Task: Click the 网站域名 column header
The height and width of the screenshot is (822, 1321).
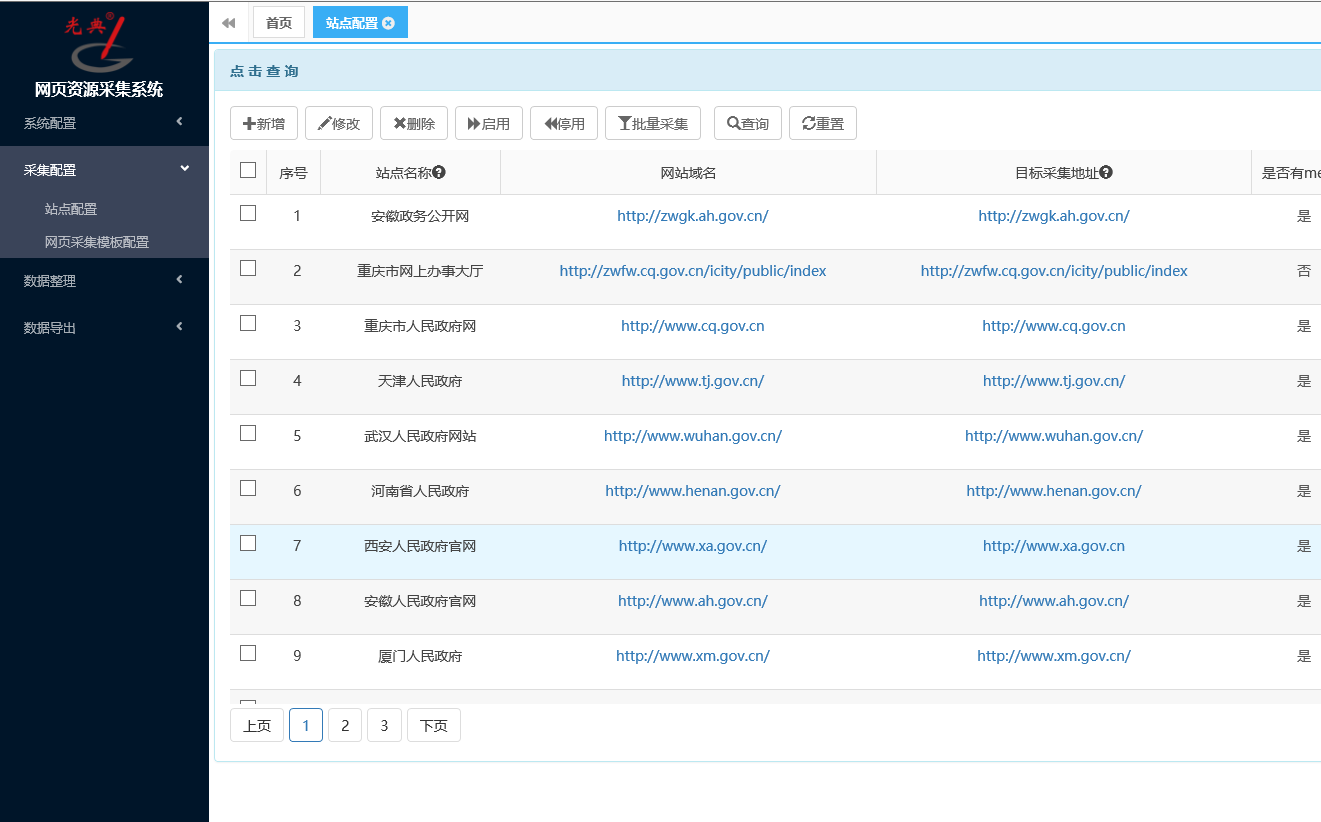Action: (689, 173)
